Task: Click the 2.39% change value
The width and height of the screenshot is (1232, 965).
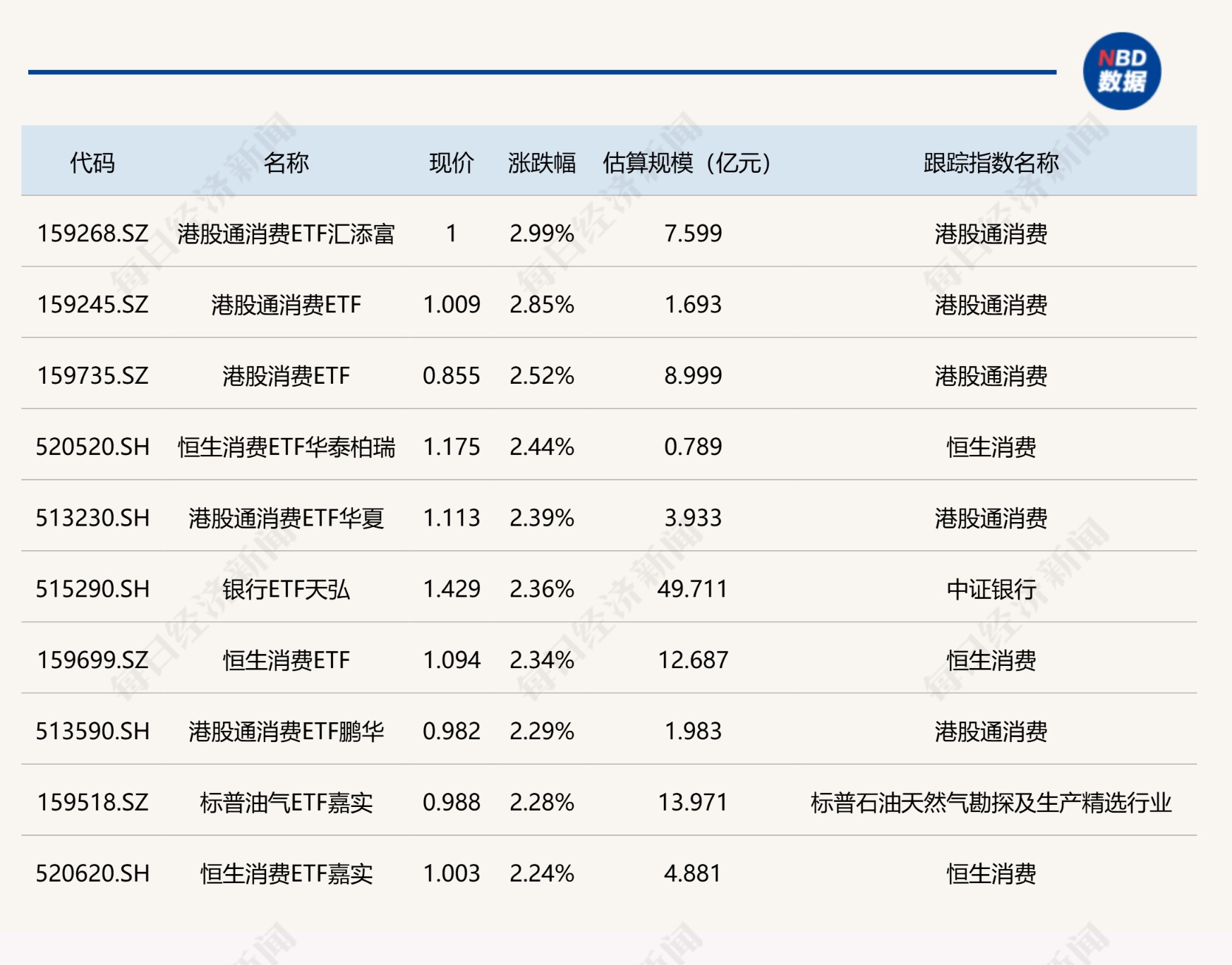Action: point(542,518)
